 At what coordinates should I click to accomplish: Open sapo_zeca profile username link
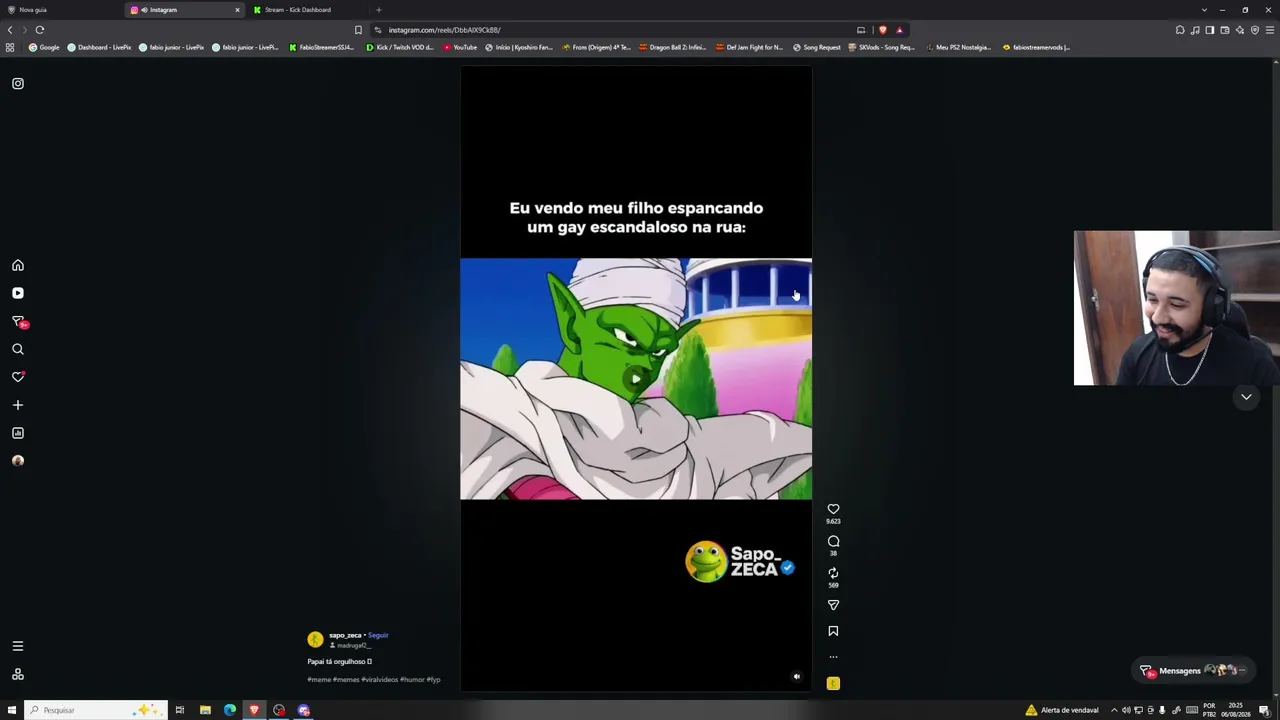345,635
